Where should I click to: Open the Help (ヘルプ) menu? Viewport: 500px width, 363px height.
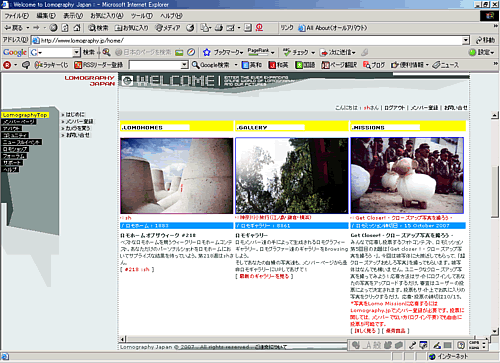tap(171, 16)
